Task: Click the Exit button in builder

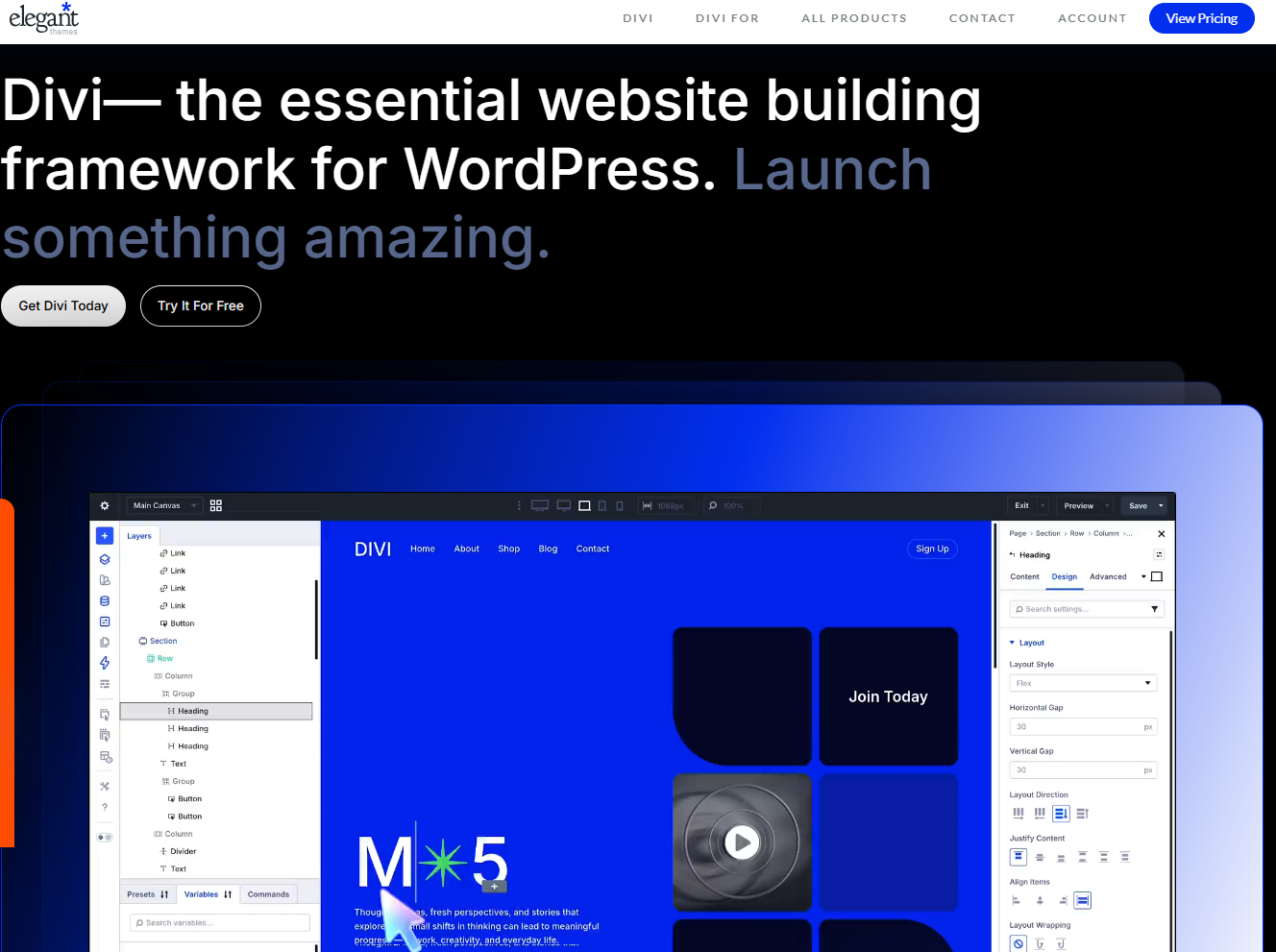Action: (1021, 505)
